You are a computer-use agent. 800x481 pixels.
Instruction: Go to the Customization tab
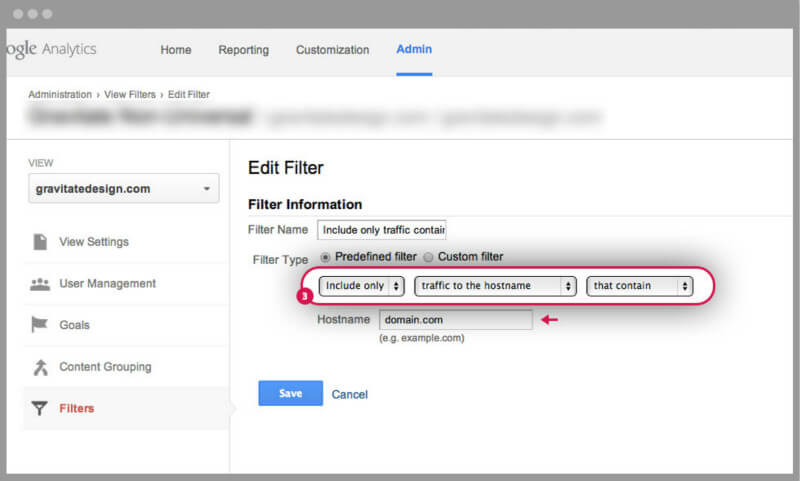point(332,50)
